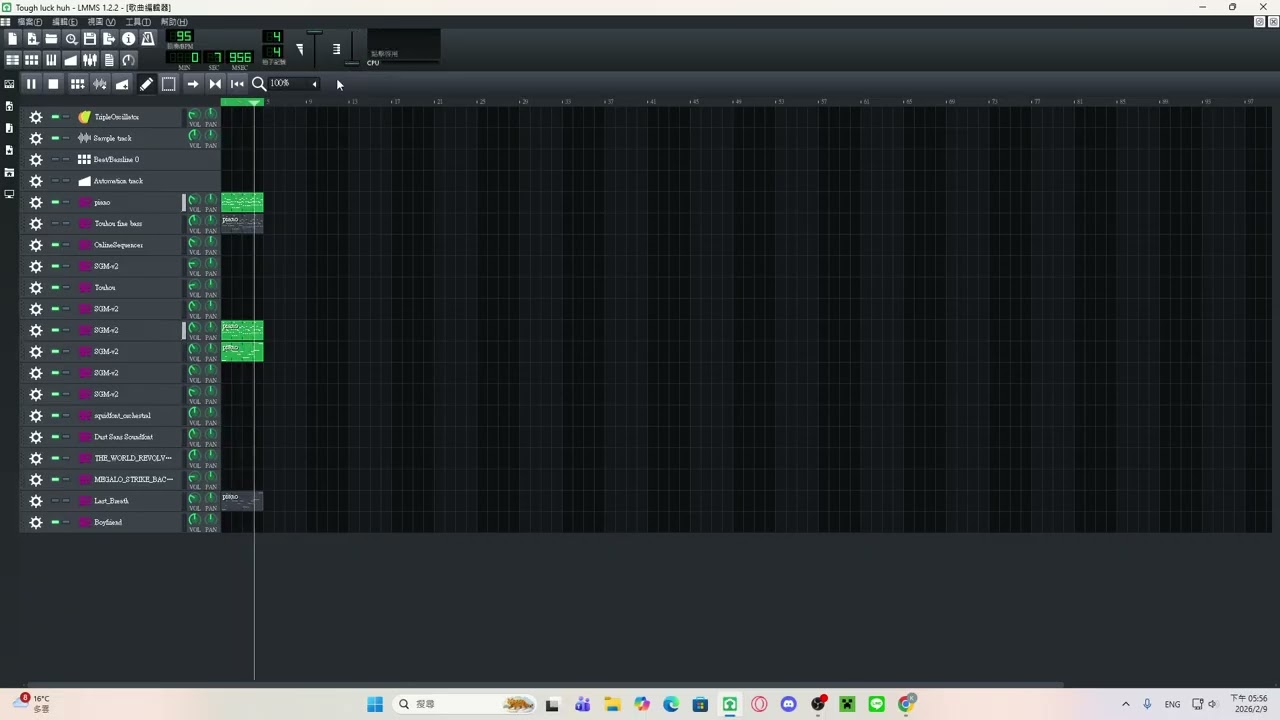Viewport: 1280px width, 720px height.
Task: Add a Beat/Bassline track
Action: [77, 84]
